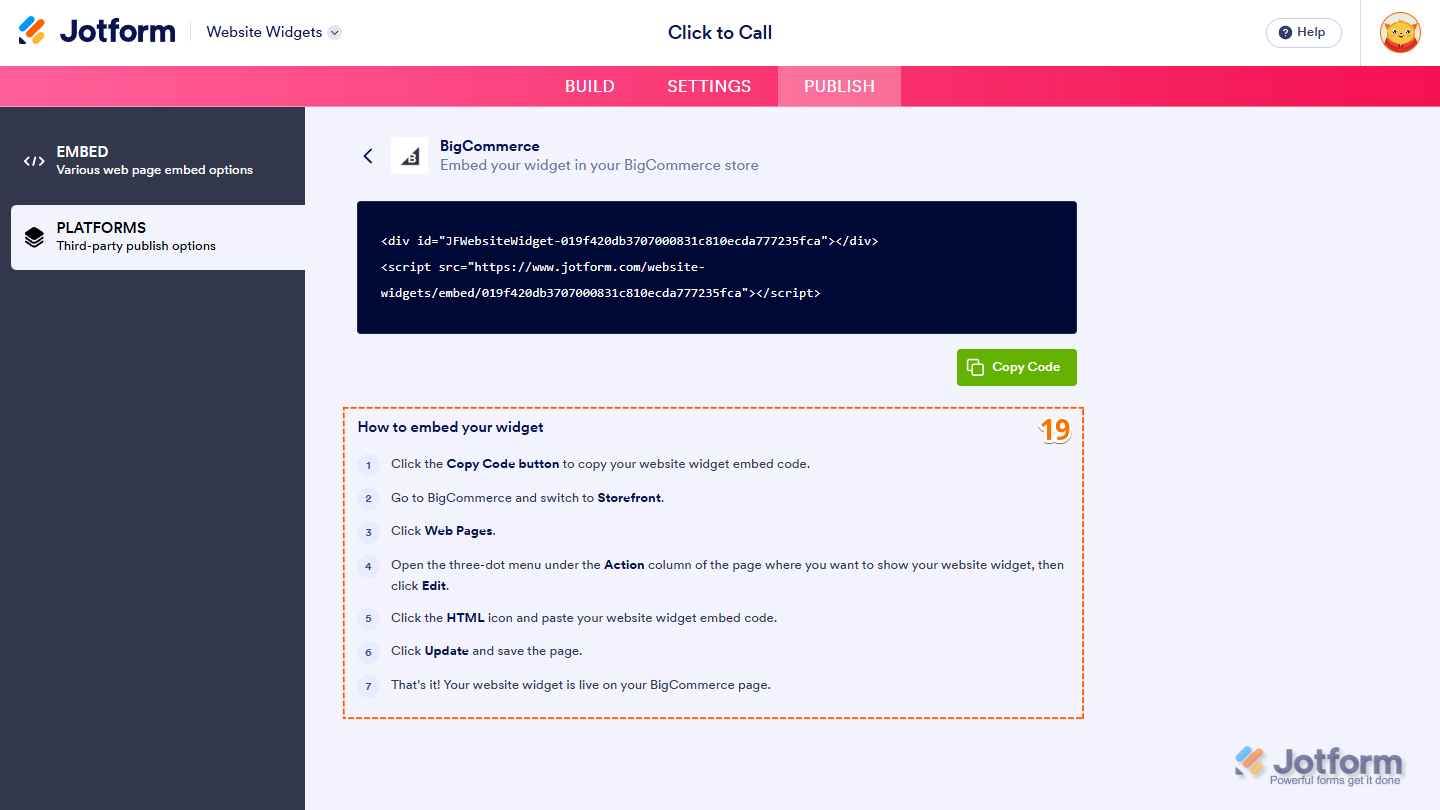This screenshot has height=810, width=1440.
Task: Open the user avatar menu
Action: (1400, 32)
